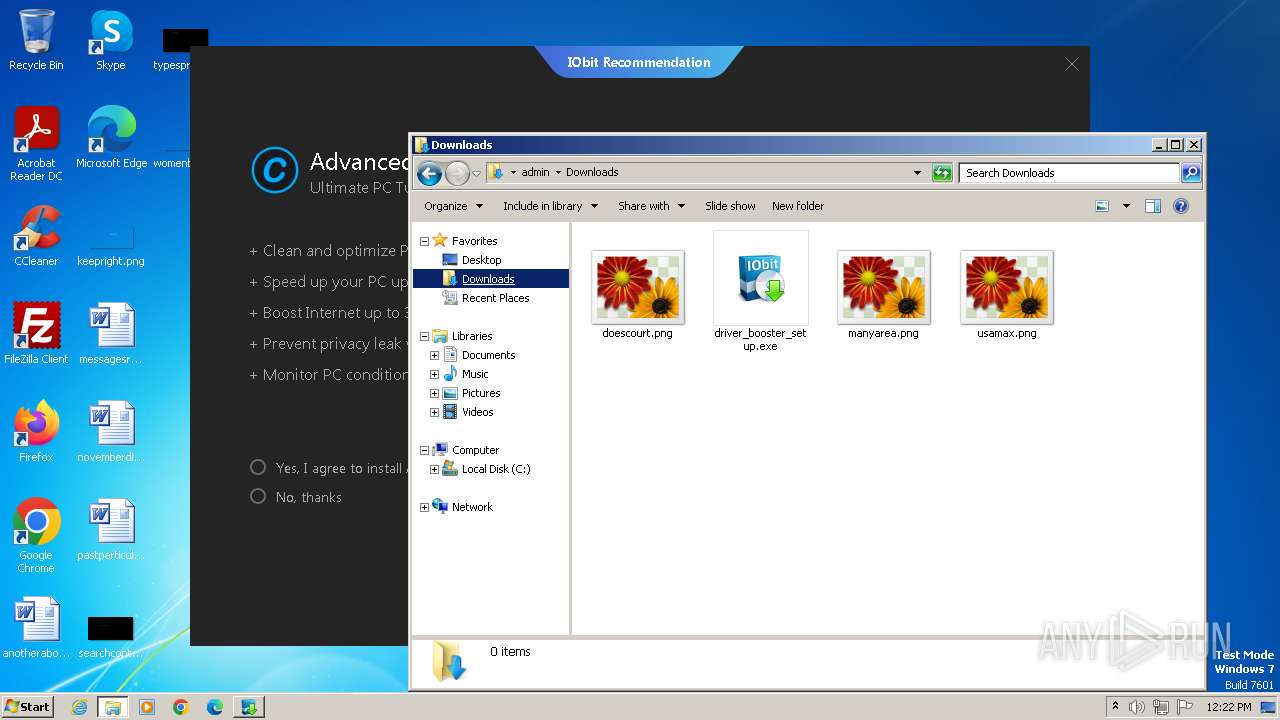1280x720 pixels.
Task: Launch Firefox from the desktop
Action: 36,432
